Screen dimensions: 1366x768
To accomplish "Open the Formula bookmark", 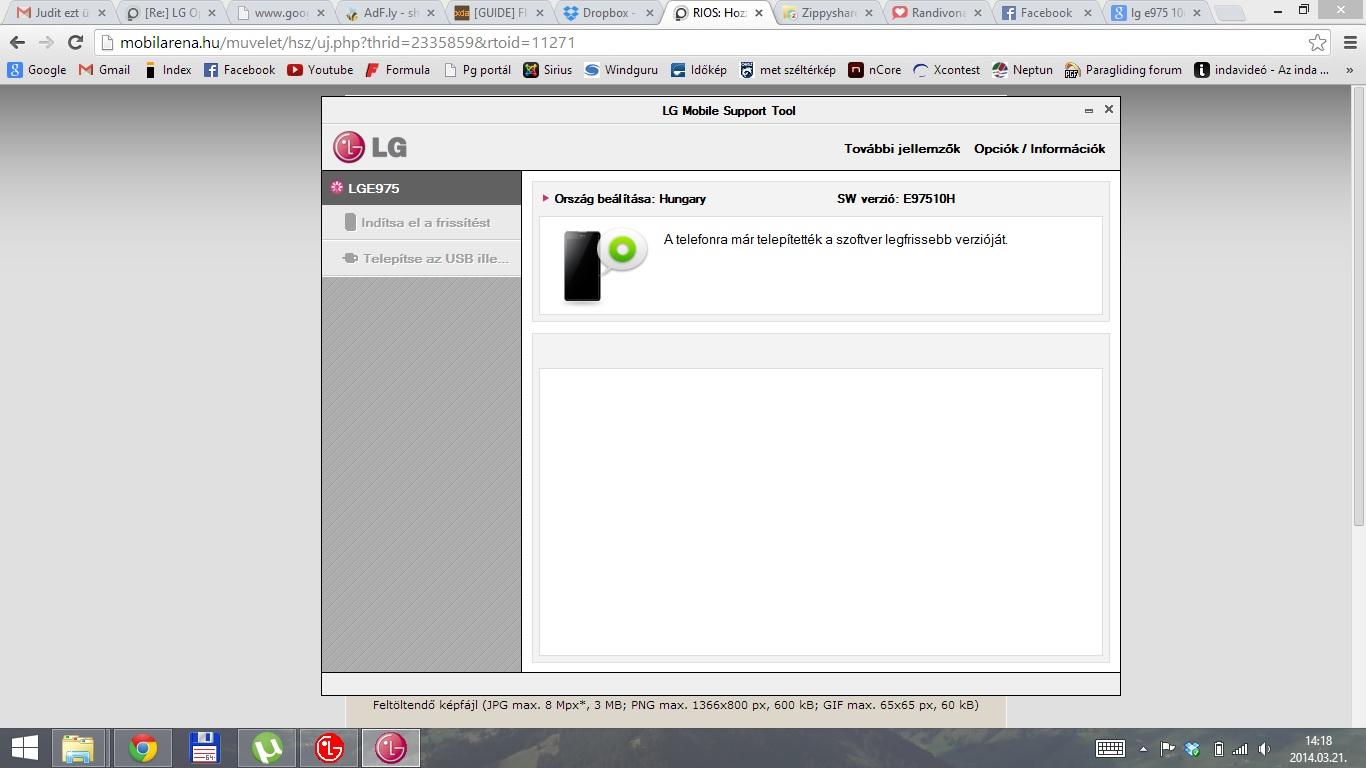I will coord(398,70).
